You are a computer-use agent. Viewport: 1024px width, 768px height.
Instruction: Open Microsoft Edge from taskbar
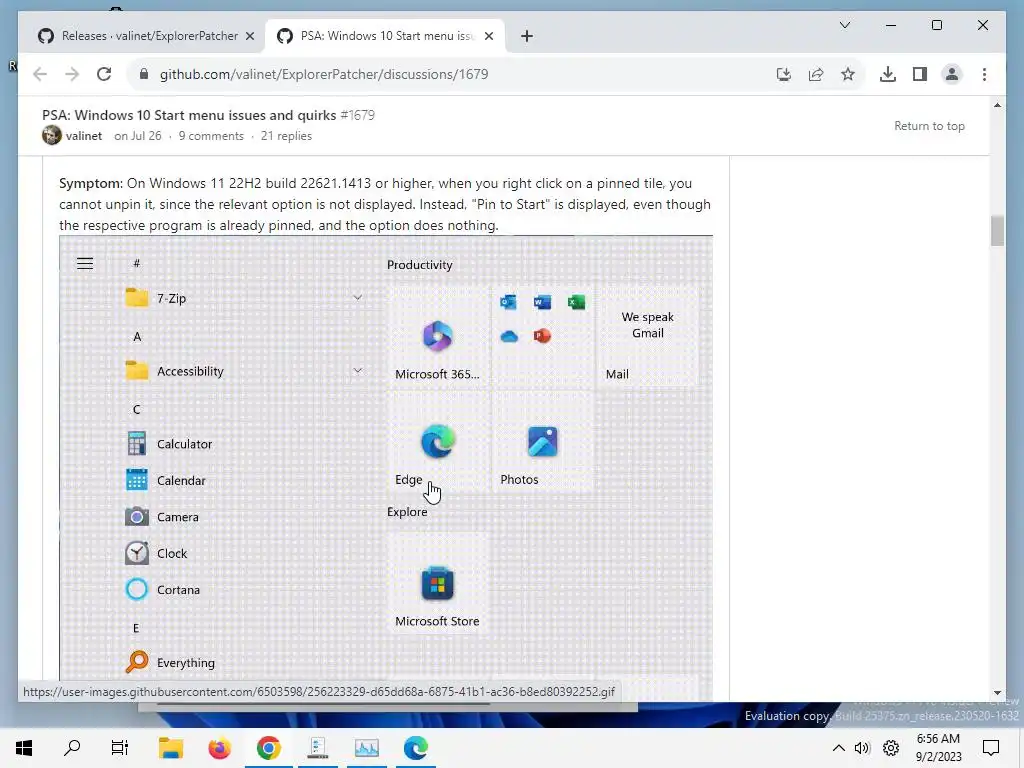click(x=415, y=748)
